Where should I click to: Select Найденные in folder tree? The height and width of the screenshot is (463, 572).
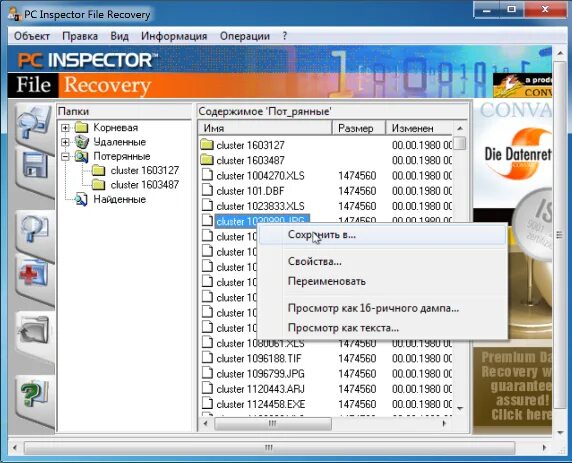pyautogui.click(x=119, y=199)
